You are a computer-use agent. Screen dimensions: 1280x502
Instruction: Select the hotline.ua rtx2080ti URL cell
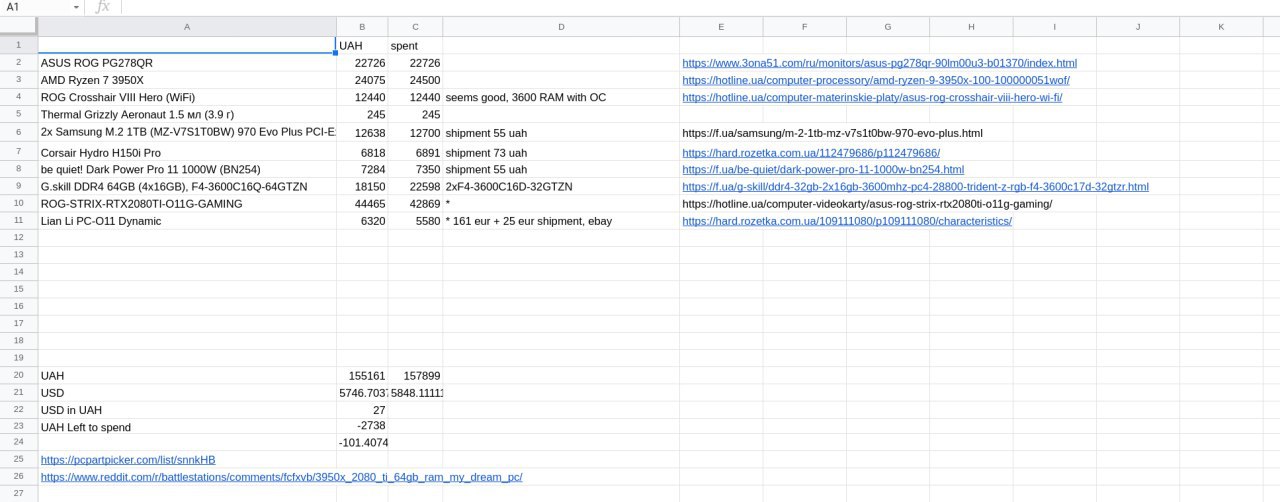[x=867, y=204]
